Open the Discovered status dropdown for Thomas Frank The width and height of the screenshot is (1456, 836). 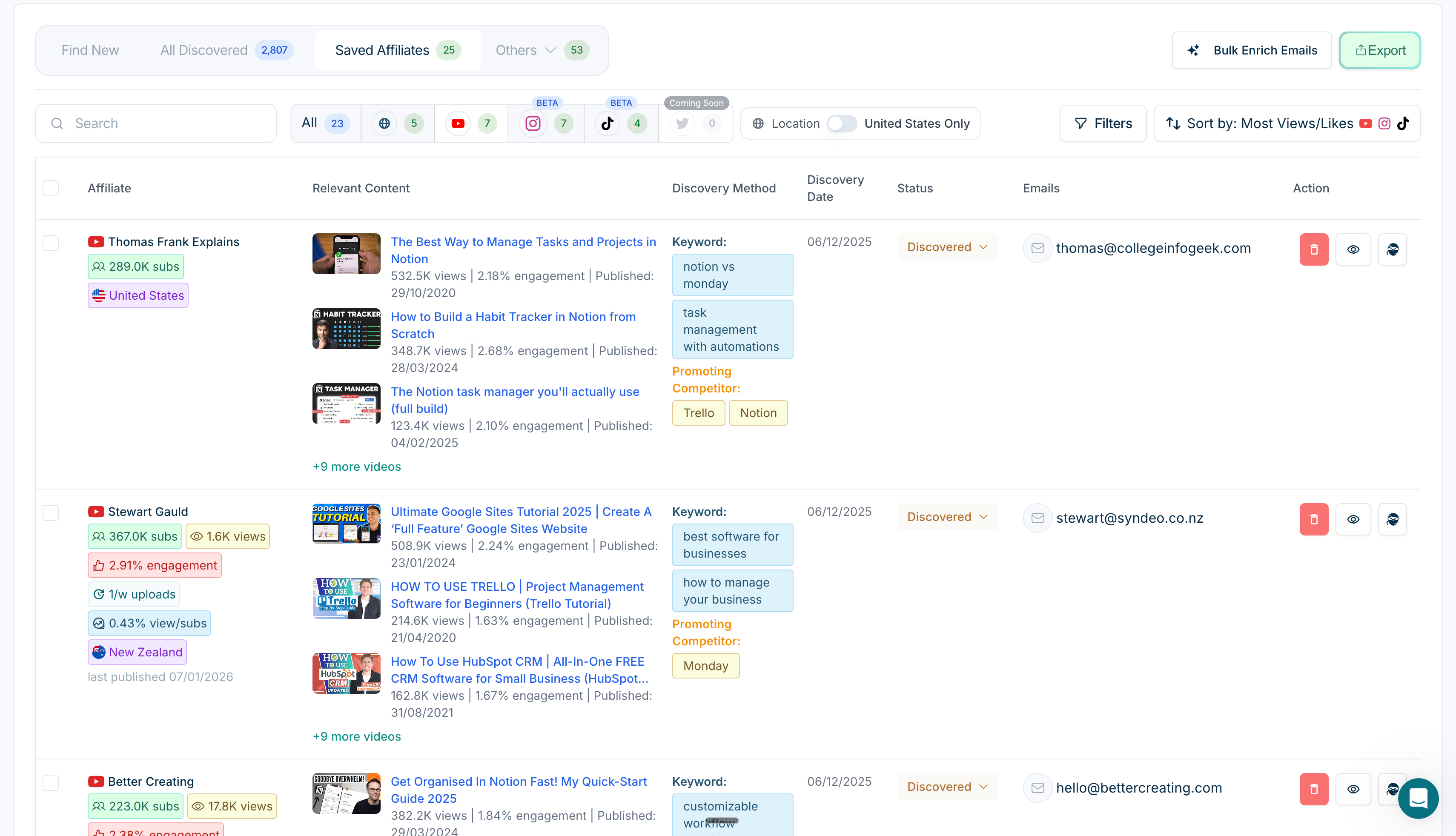pyautogui.click(x=947, y=247)
